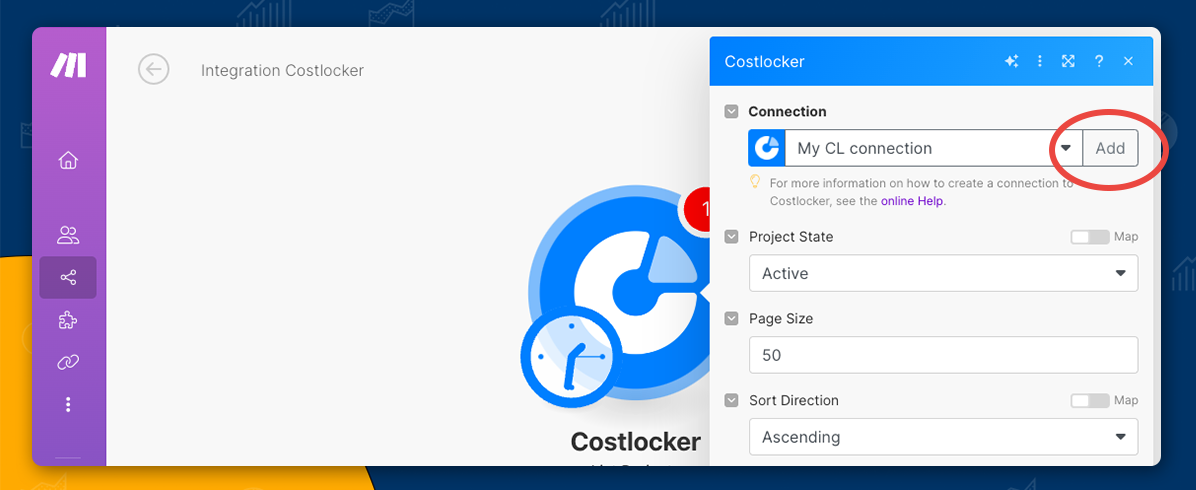Collapse the Connection field checkbox arrow
1196x490 pixels.
click(732, 112)
